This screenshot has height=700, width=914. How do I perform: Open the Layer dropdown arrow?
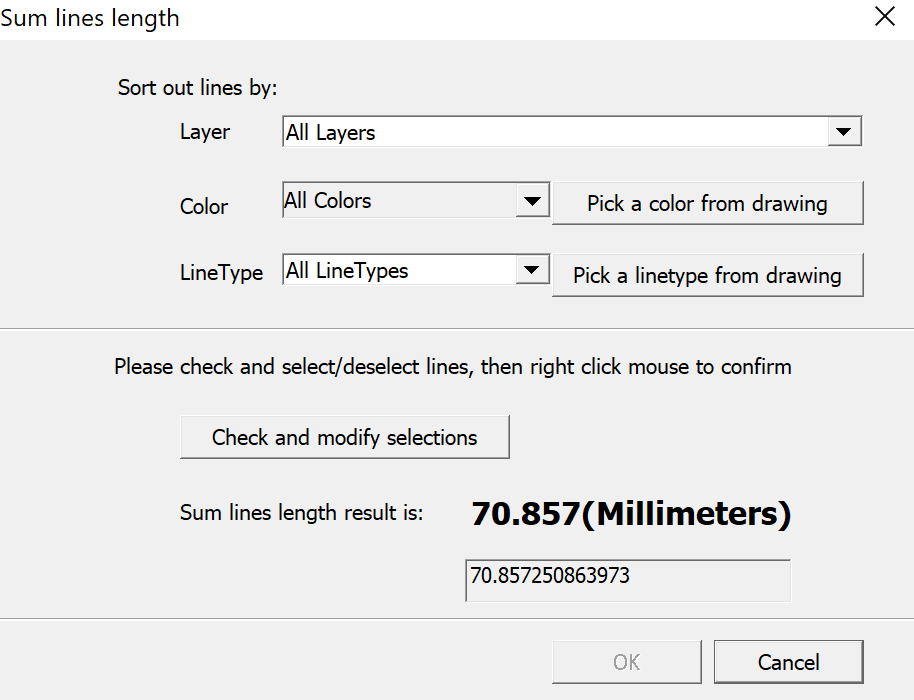click(844, 132)
